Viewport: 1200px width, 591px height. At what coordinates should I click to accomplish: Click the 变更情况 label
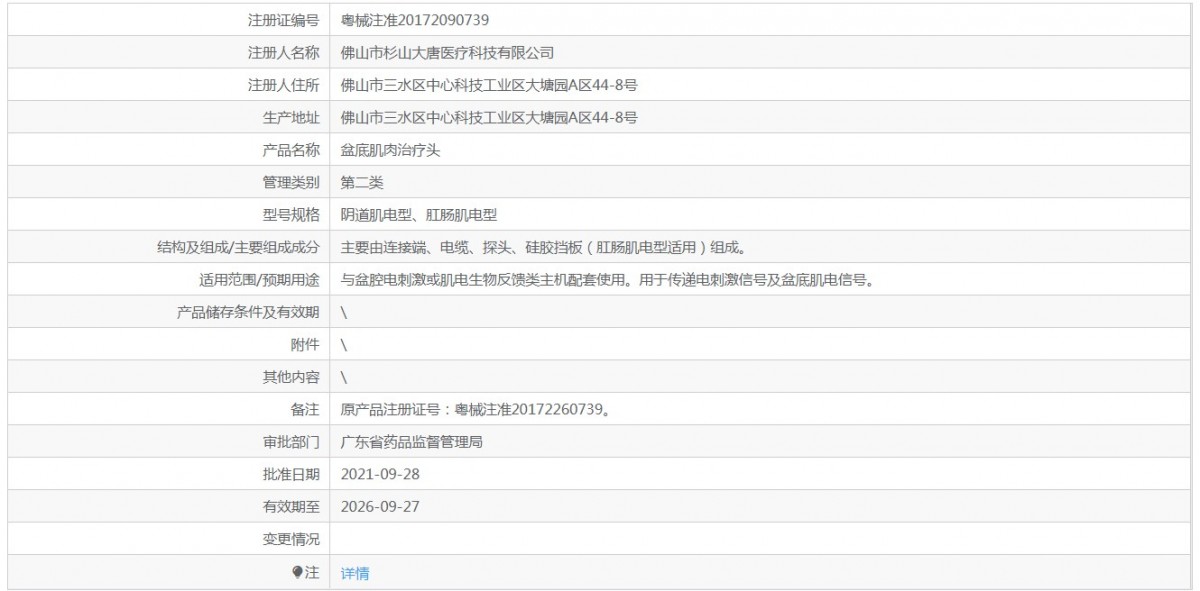[x=291, y=539]
